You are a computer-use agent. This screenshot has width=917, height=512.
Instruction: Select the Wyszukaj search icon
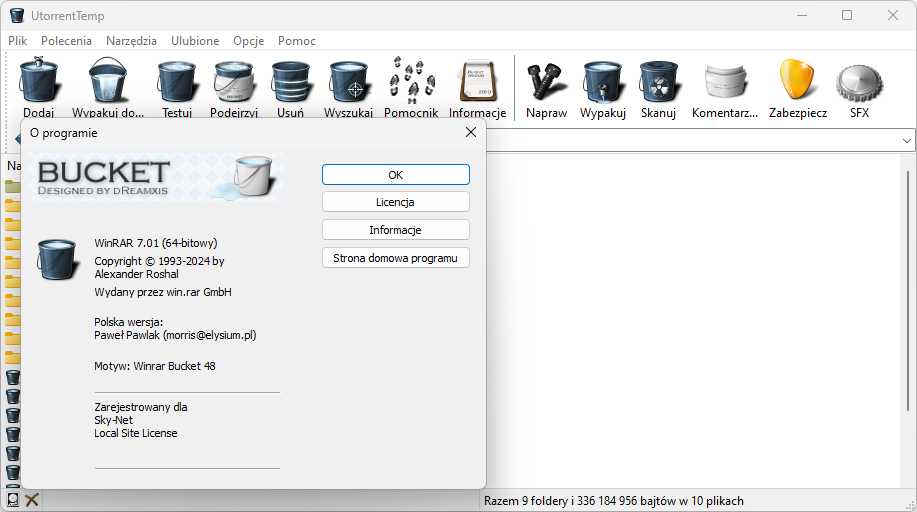[x=348, y=82]
